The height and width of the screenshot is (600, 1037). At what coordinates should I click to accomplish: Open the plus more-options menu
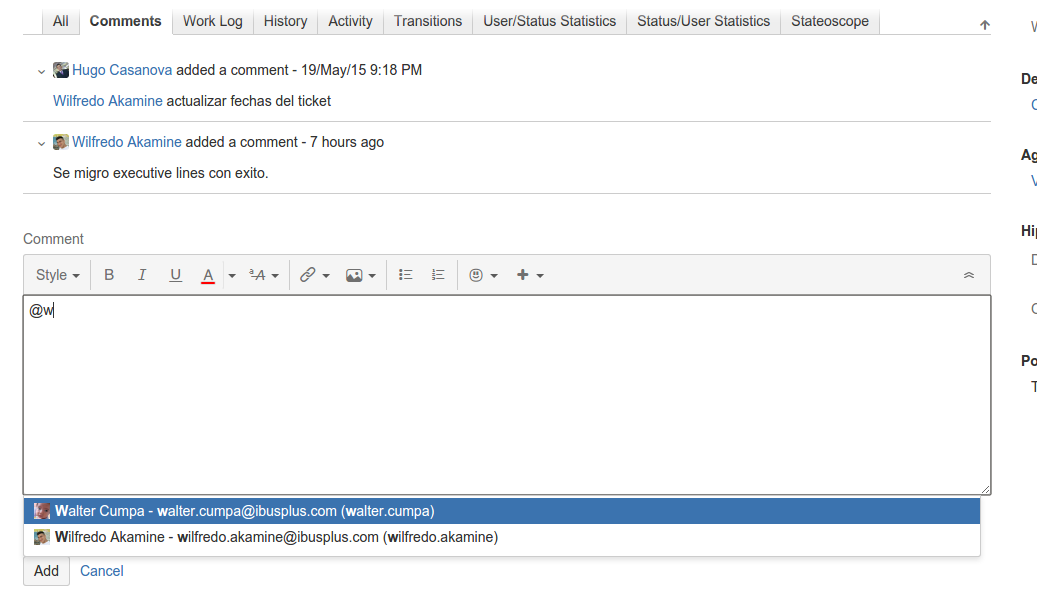(523, 275)
